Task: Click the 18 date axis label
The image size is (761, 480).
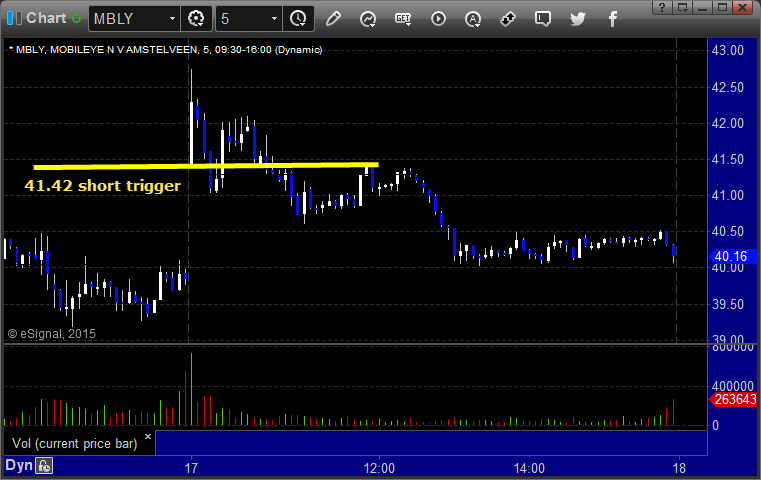Action: [x=679, y=468]
